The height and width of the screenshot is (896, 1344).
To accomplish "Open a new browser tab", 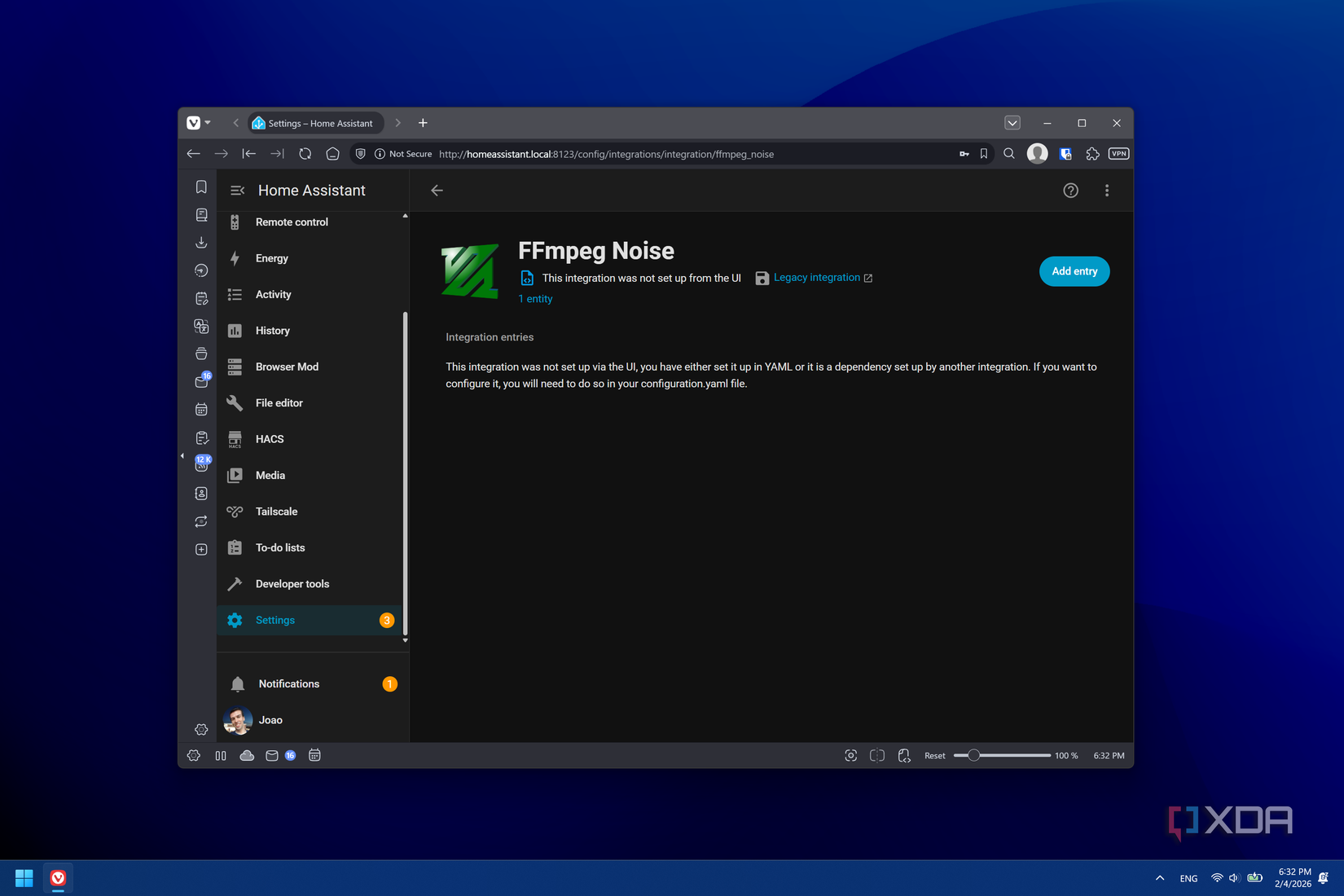I will click(x=423, y=123).
